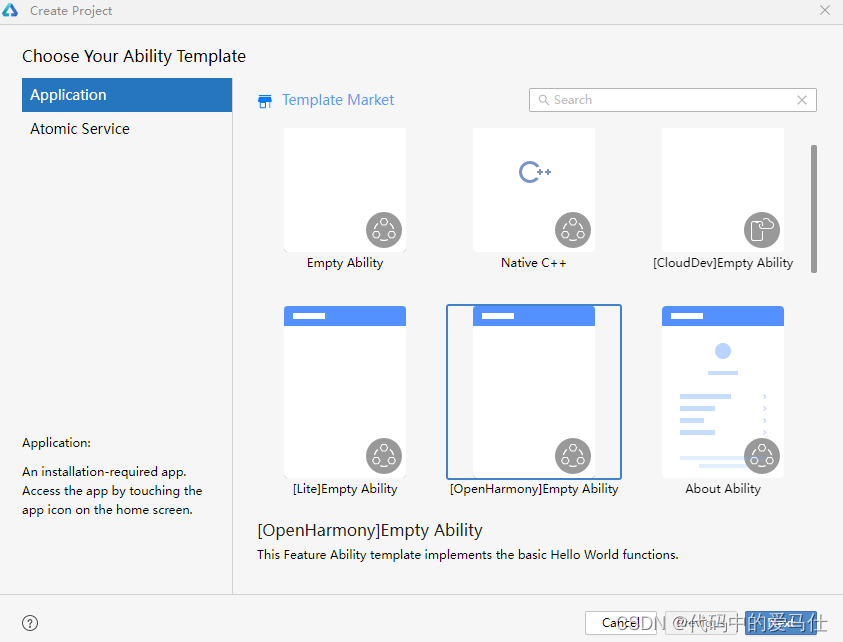Image resolution: width=843 pixels, height=642 pixels.
Task: Cancel project creation
Action: [621, 622]
